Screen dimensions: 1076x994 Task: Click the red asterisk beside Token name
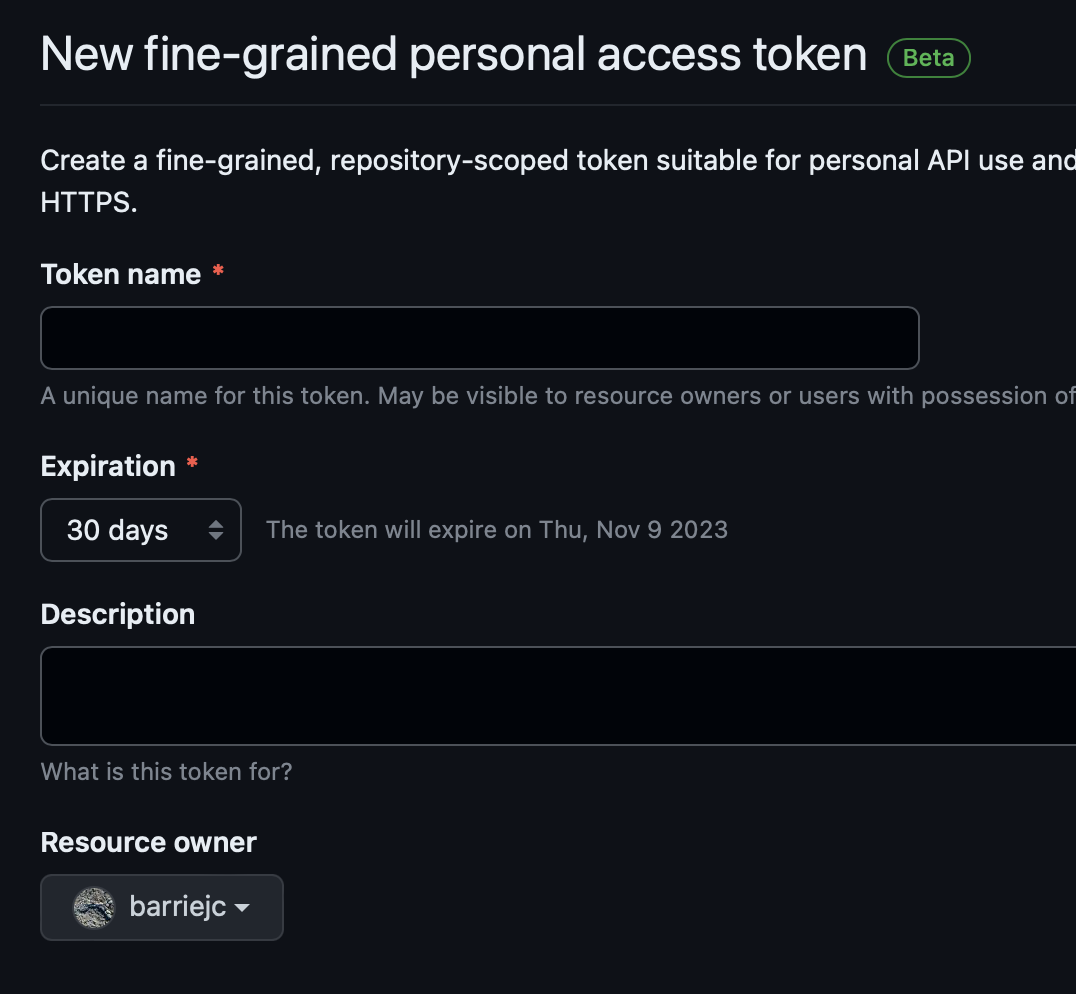218,273
